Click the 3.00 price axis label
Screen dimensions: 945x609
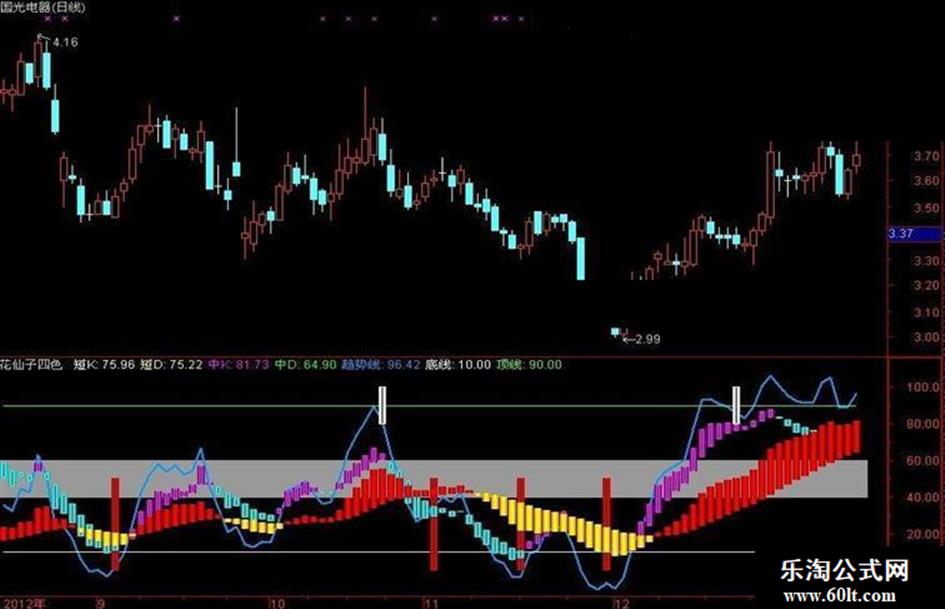(x=926, y=337)
